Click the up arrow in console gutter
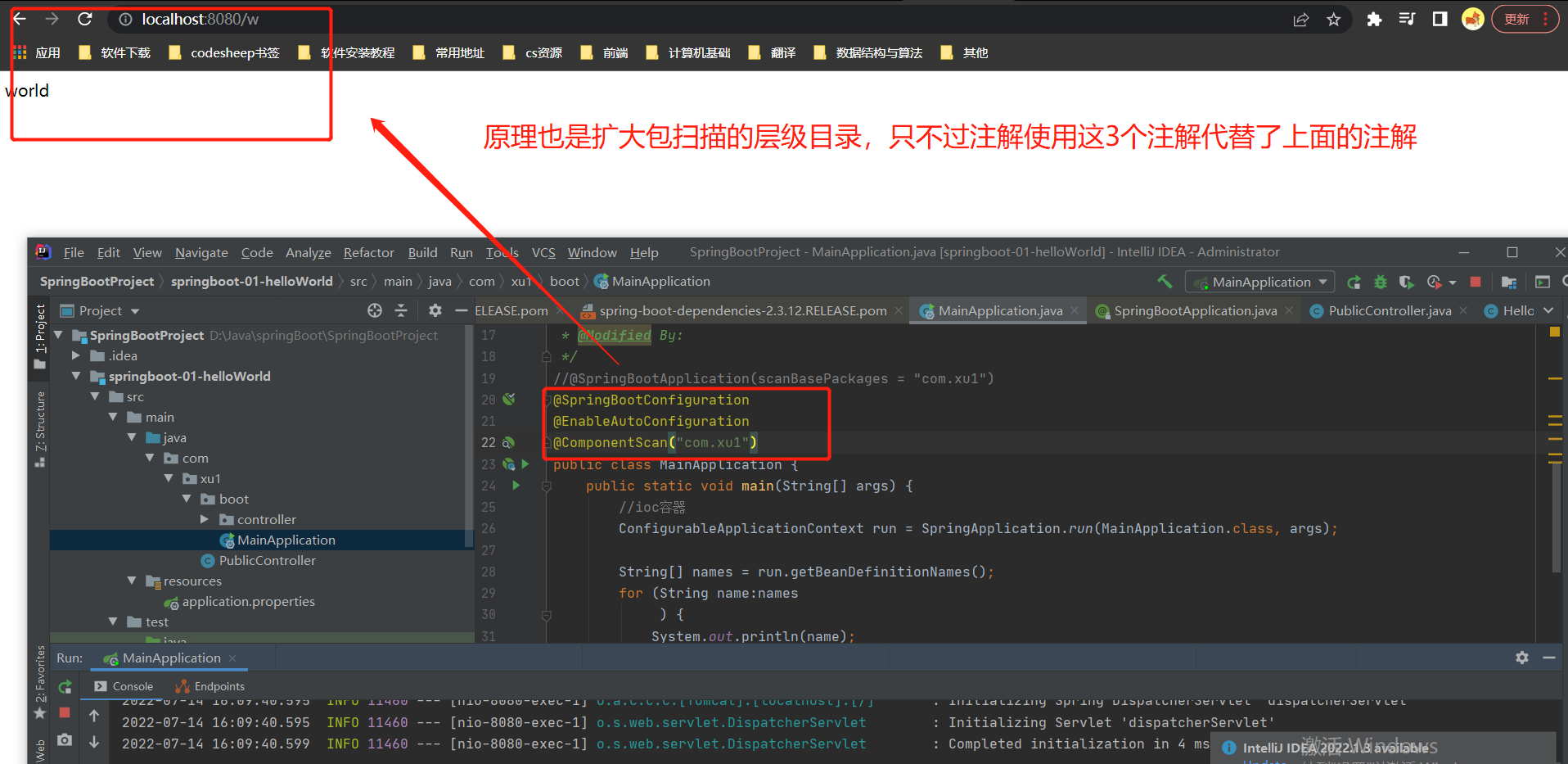The width and height of the screenshot is (1568, 764). tap(95, 716)
